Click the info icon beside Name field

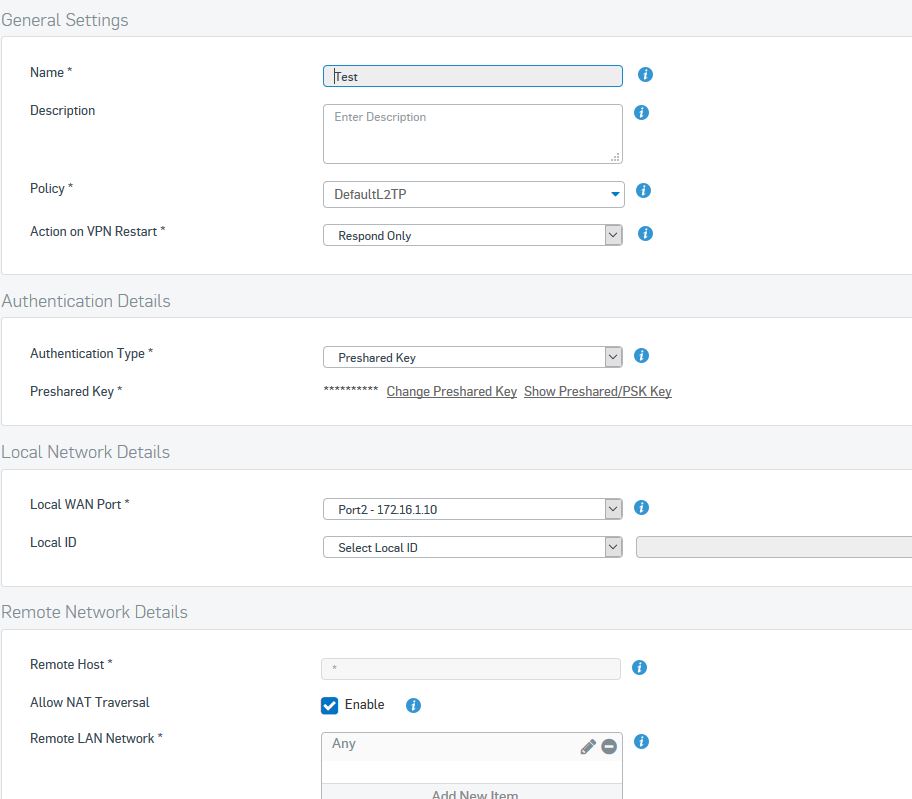(645, 74)
